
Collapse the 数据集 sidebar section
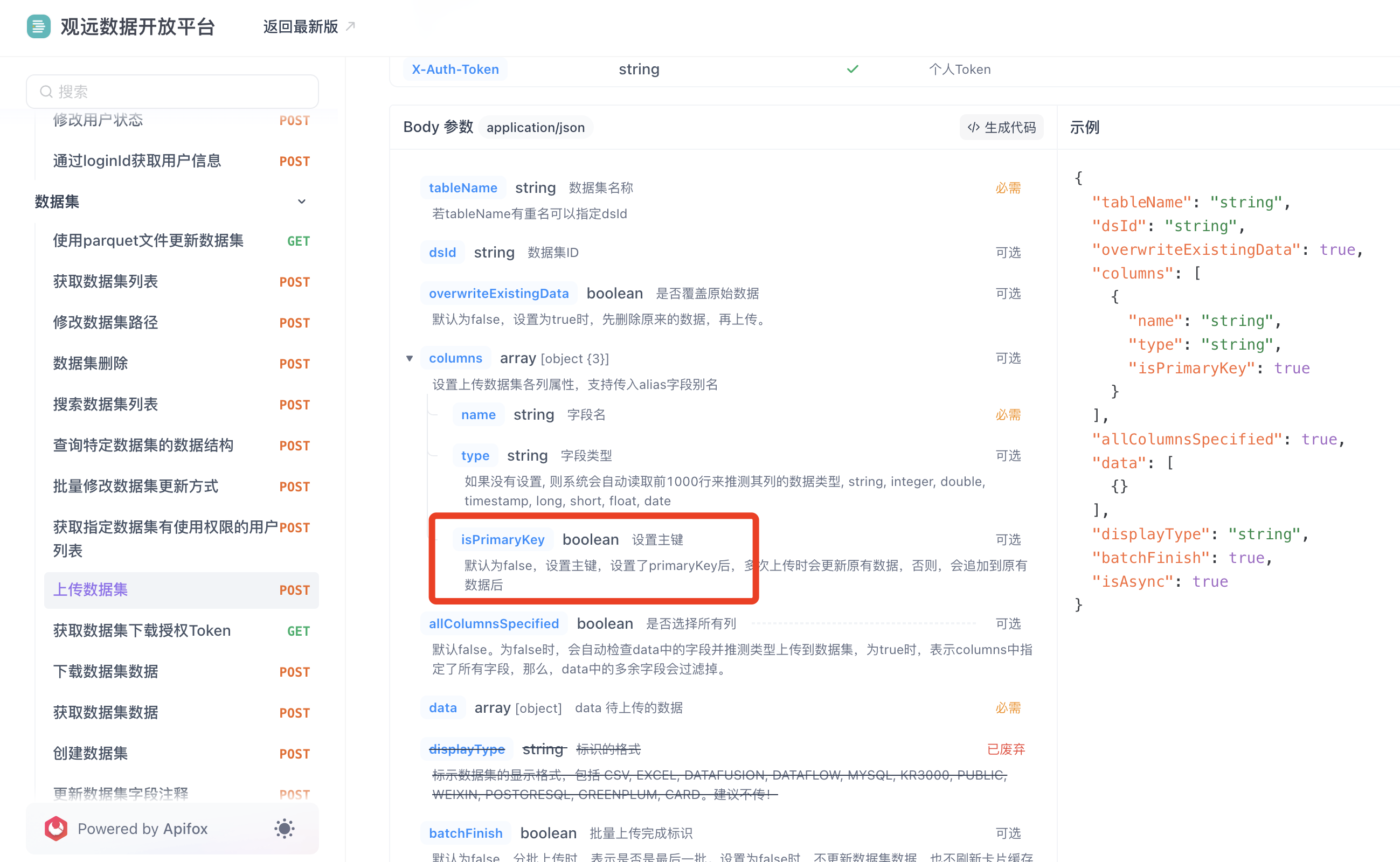pyautogui.click(x=302, y=201)
